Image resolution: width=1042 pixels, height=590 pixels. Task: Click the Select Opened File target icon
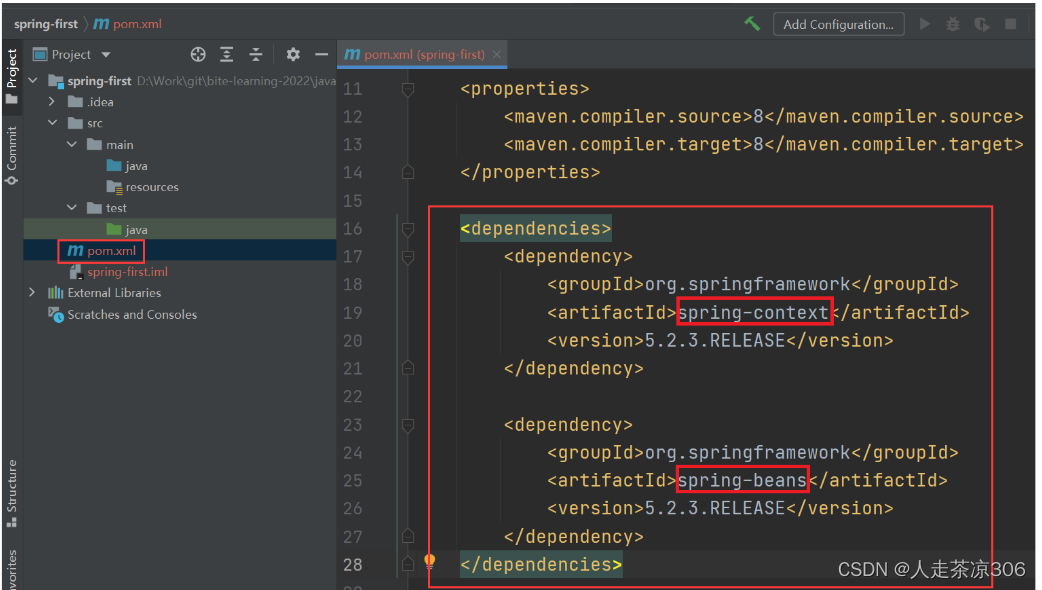(x=198, y=54)
